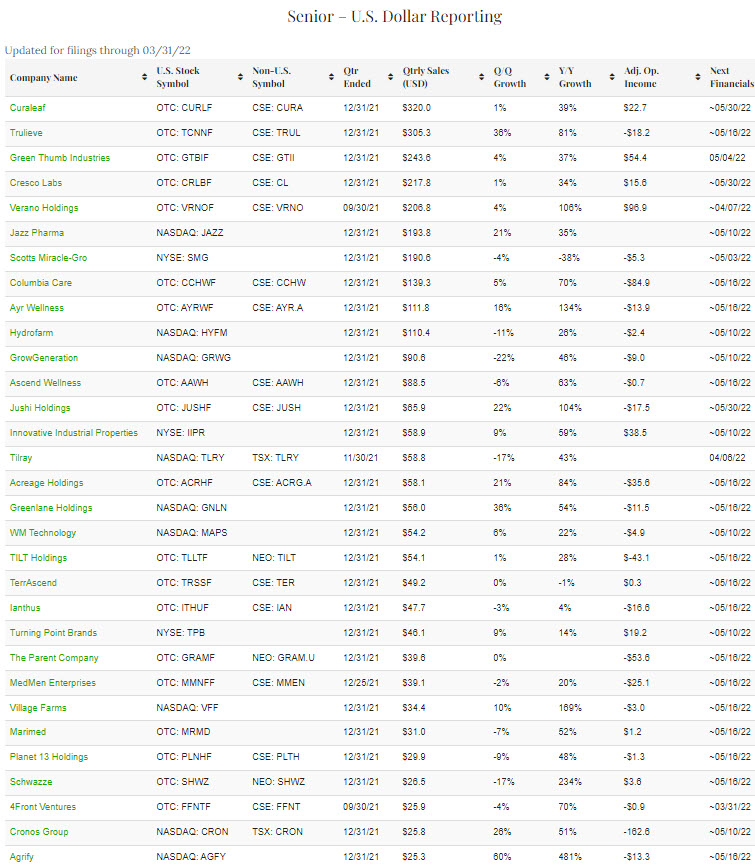Sort table by Company Name arrows icon

[x=143, y=78]
